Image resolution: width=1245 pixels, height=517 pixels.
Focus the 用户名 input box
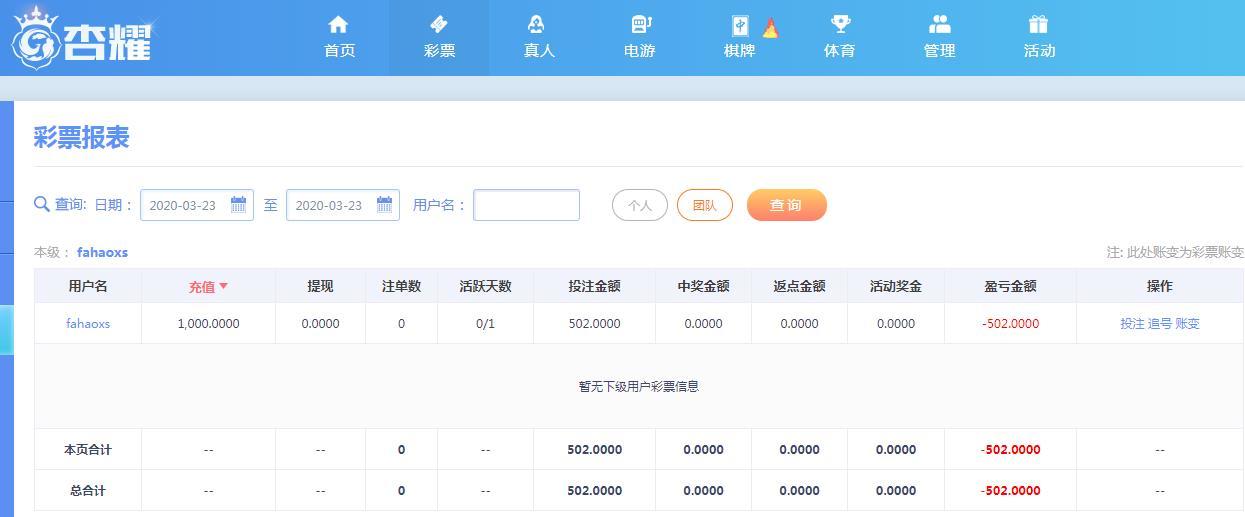click(526, 205)
